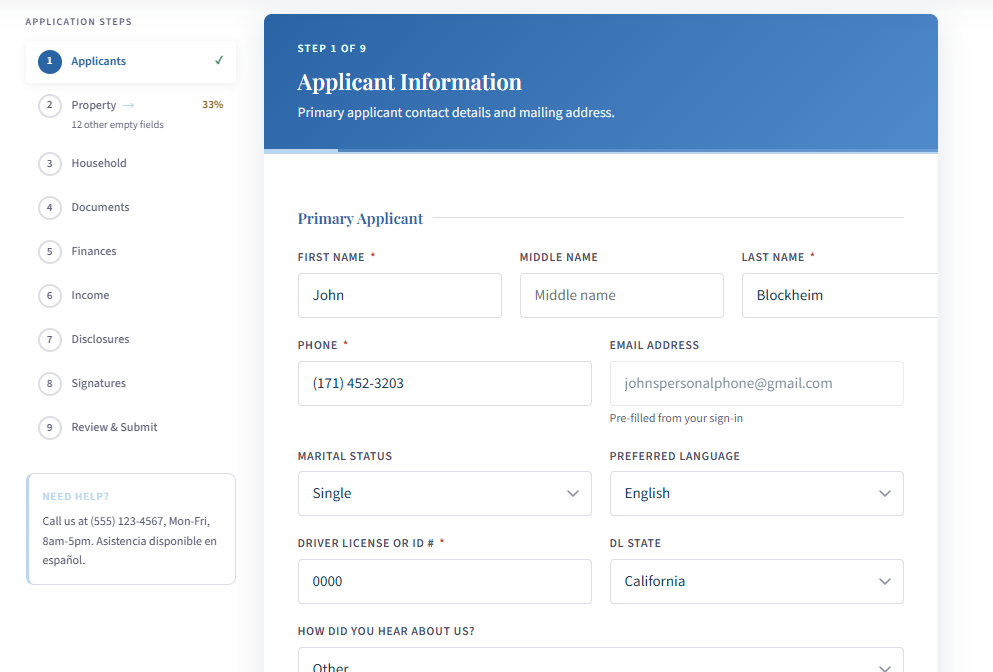This screenshot has width=993, height=672.
Task: Click the help phone number text
Action: (127, 521)
